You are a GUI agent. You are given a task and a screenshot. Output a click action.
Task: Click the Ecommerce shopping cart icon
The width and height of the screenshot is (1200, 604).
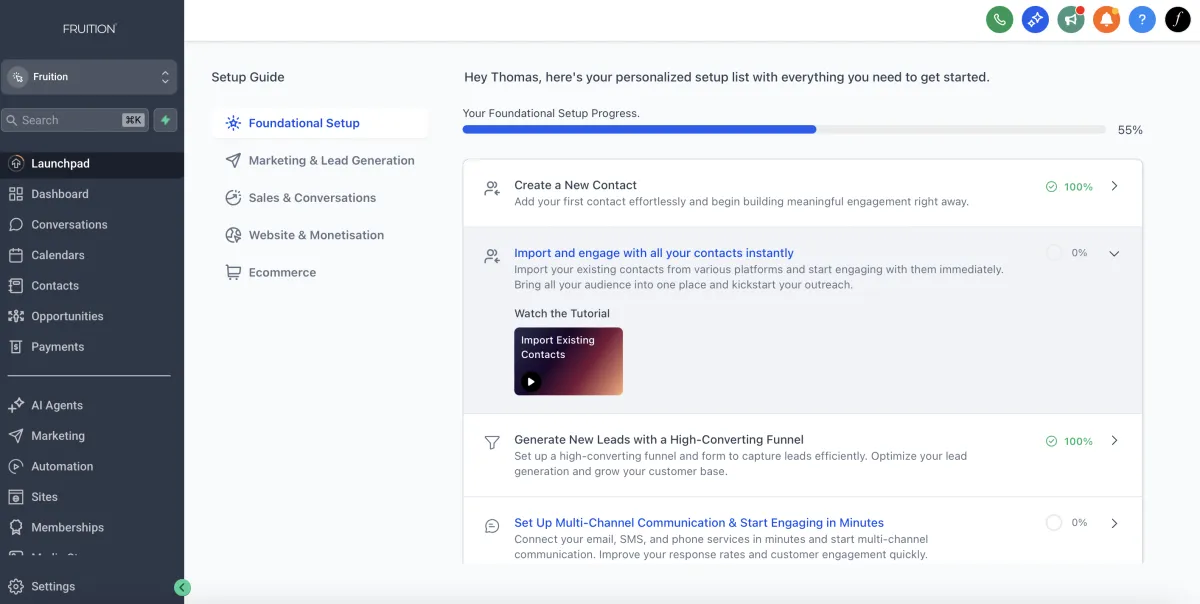click(x=233, y=272)
